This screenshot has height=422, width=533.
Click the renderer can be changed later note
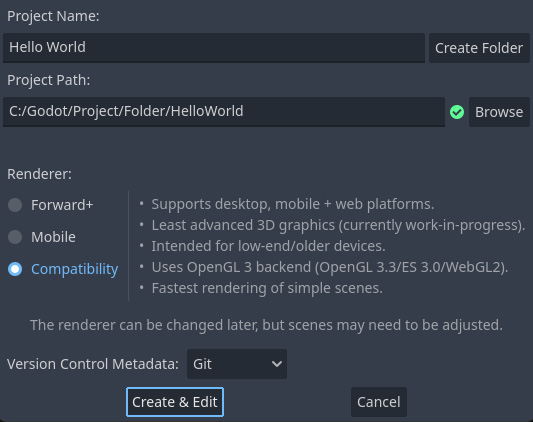(266, 325)
